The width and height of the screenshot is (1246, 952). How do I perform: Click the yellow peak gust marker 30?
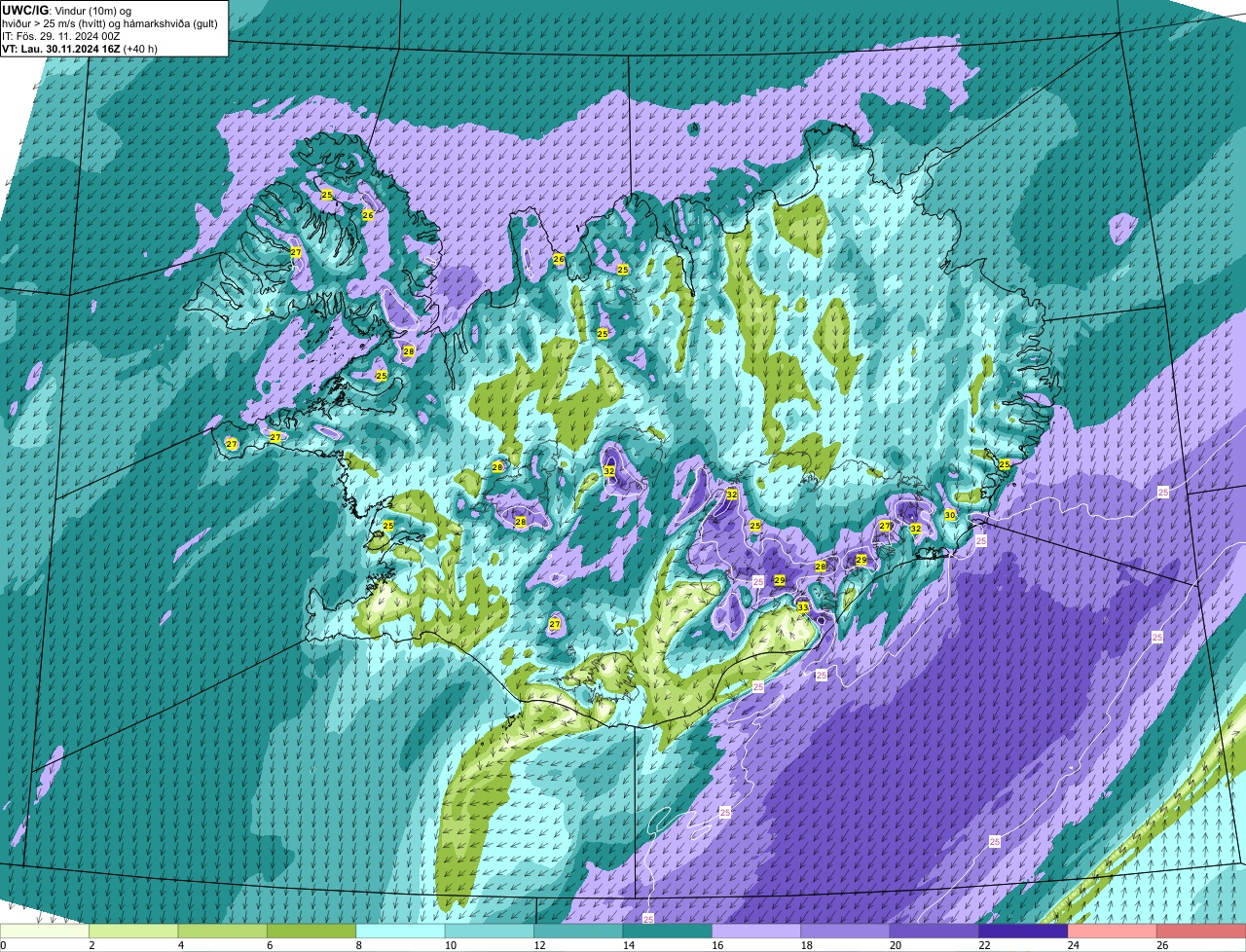click(x=950, y=515)
